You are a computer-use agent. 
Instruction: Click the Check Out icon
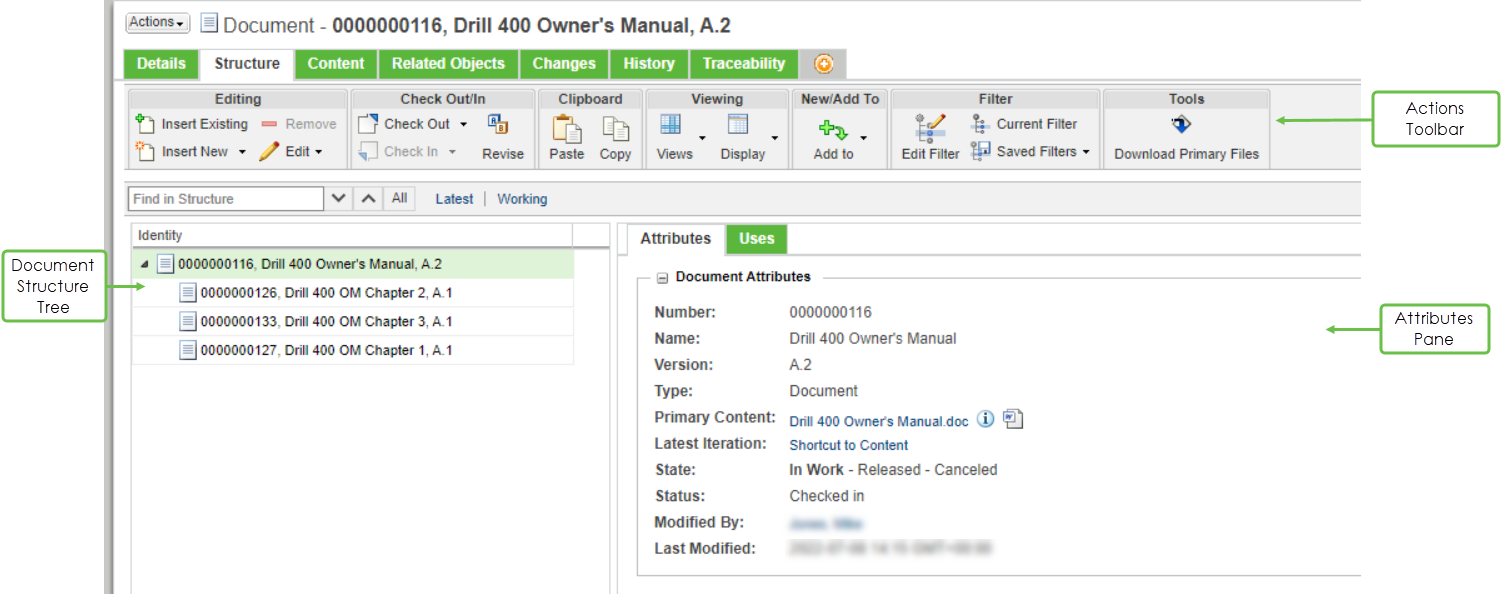click(368, 124)
